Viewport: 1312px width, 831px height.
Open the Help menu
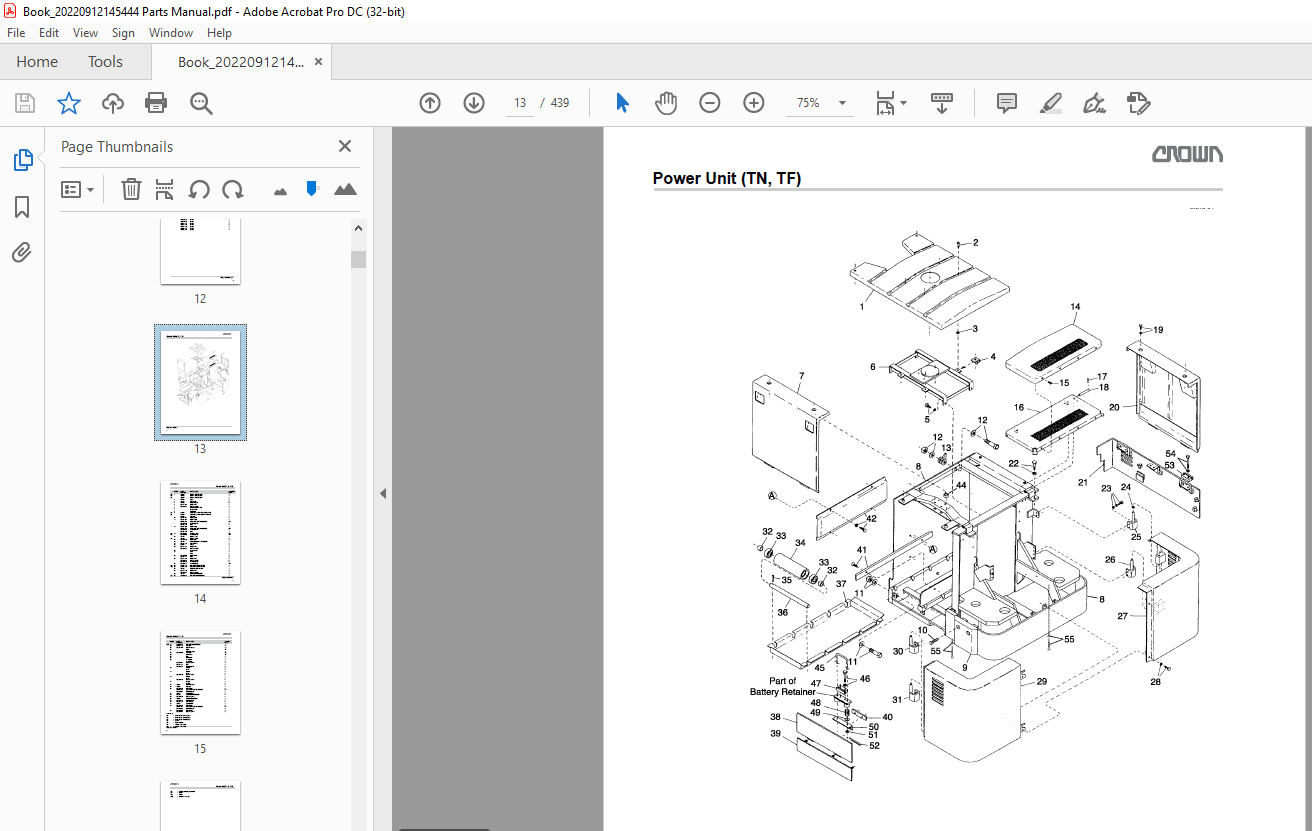pyautogui.click(x=219, y=33)
